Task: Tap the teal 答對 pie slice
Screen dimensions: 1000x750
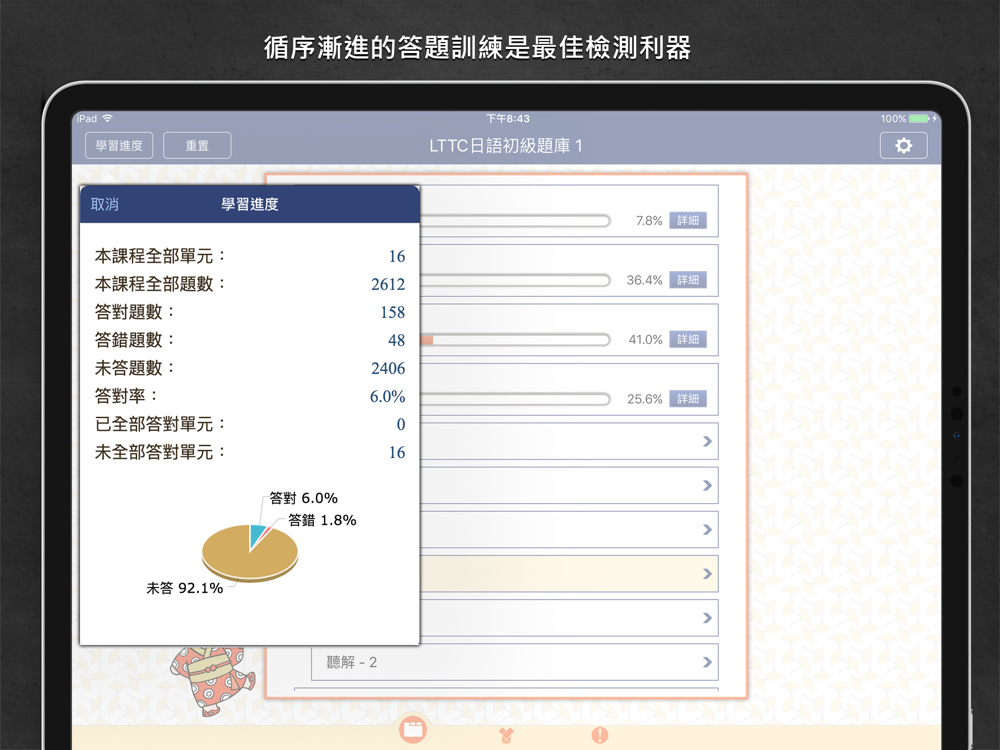Action: click(x=256, y=534)
